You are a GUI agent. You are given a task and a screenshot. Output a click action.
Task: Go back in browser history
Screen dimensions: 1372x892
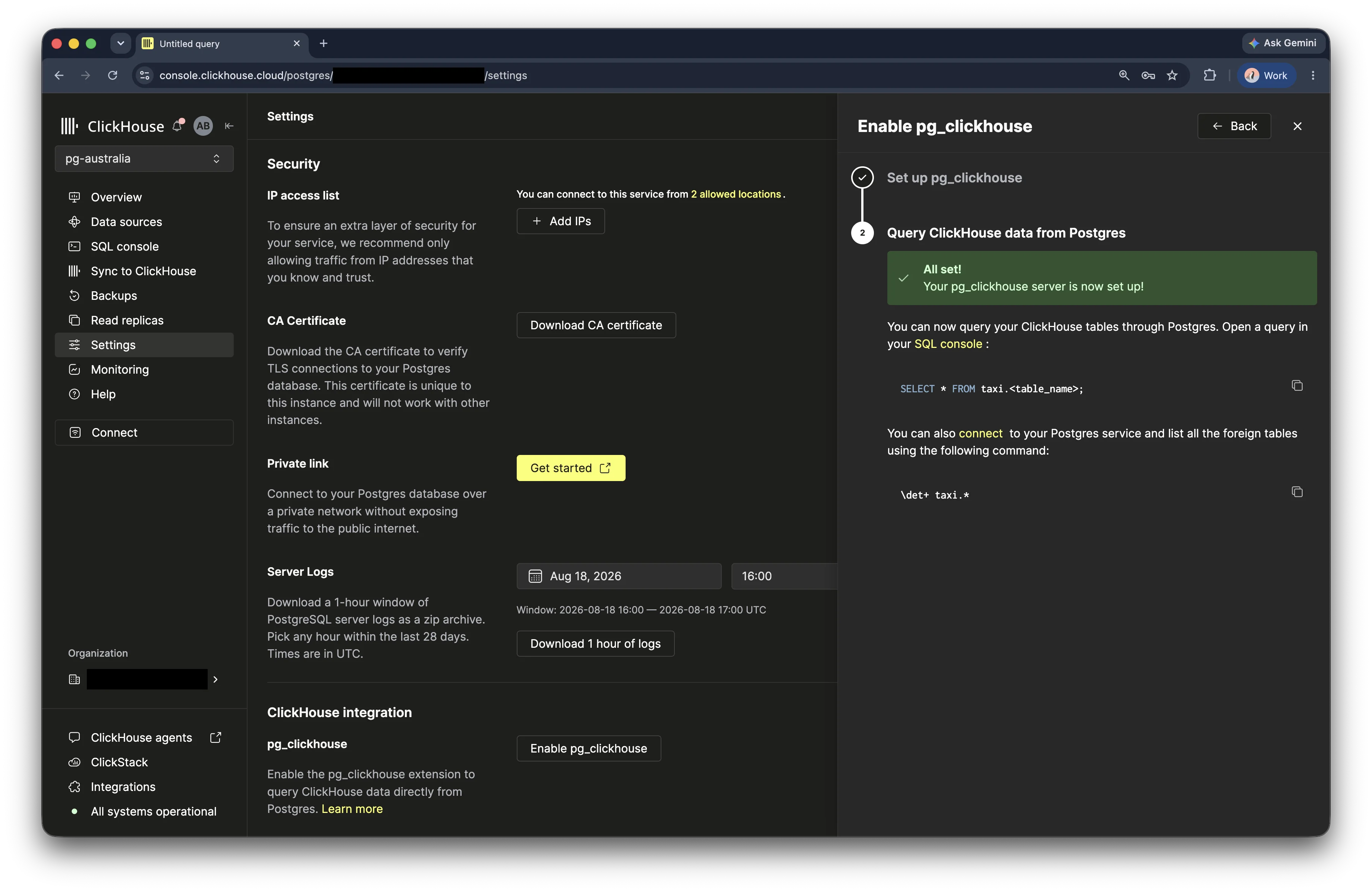59,76
